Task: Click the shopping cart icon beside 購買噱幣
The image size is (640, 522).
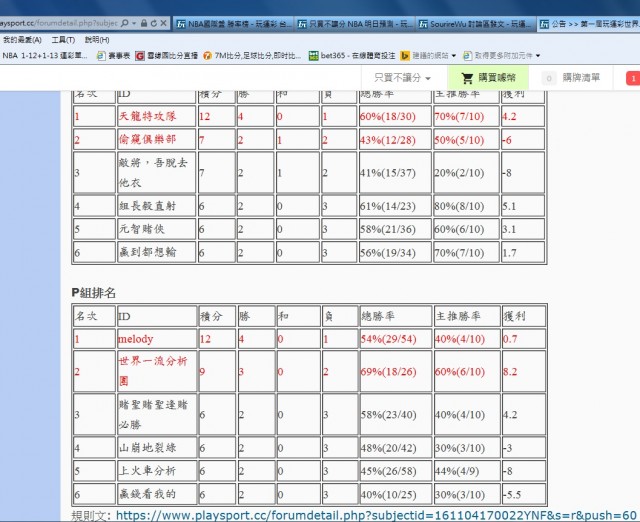Action: coord(467,78)
